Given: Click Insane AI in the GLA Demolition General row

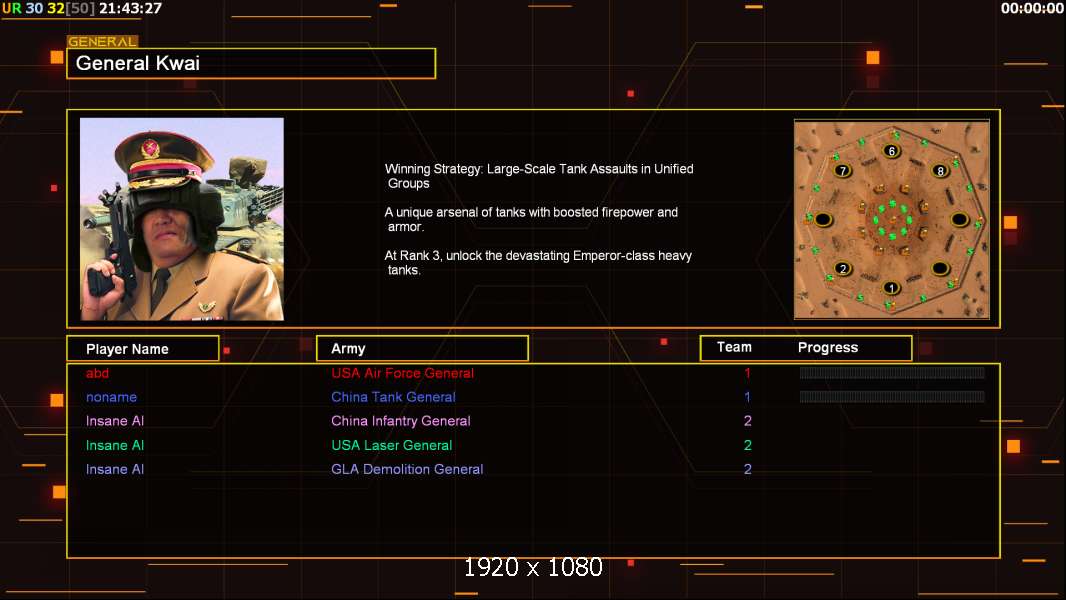Looking at the screenshot, I should (x=115, y=469).
